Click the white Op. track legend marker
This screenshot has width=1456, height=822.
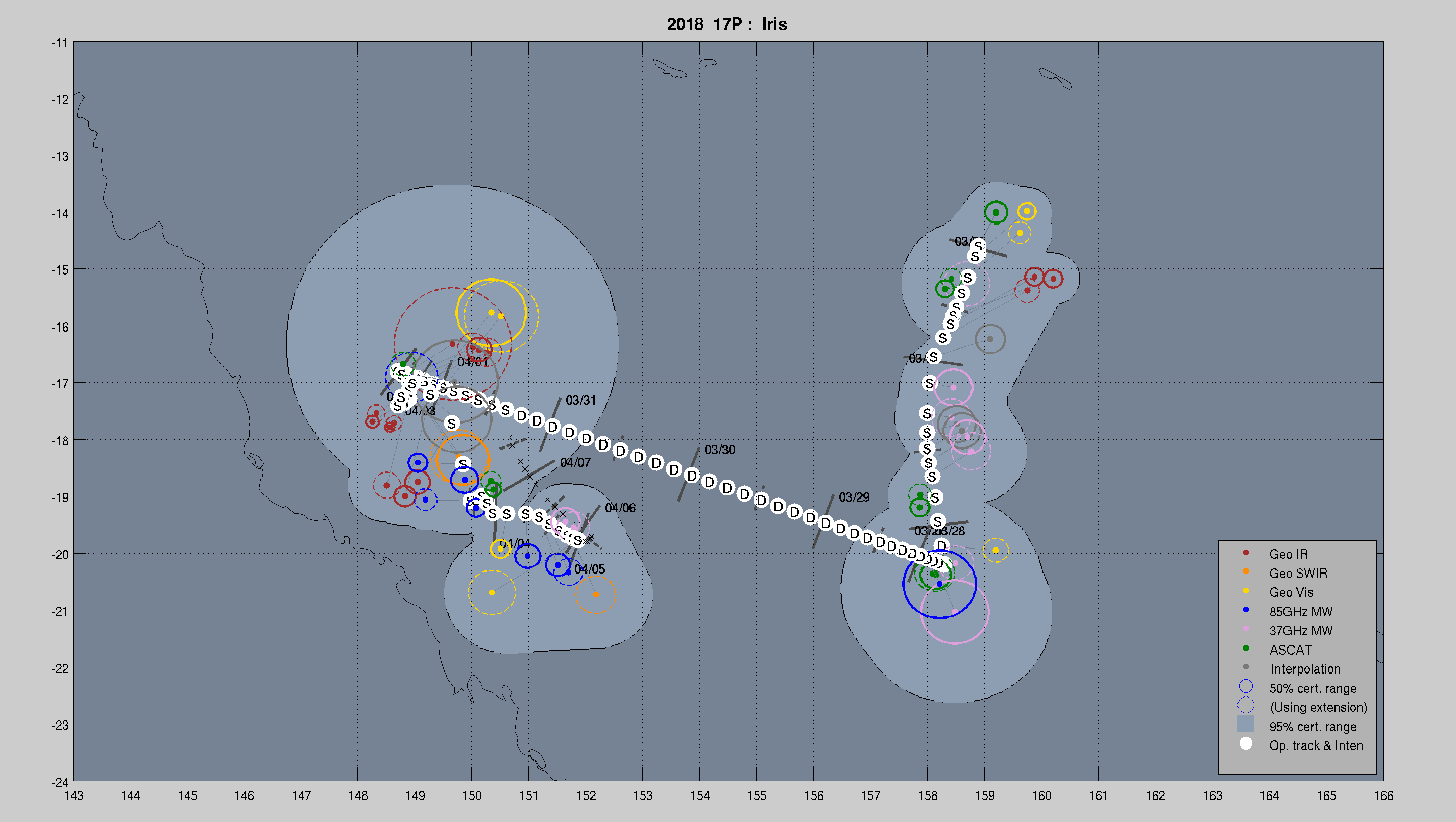(x=1246, y=744)
